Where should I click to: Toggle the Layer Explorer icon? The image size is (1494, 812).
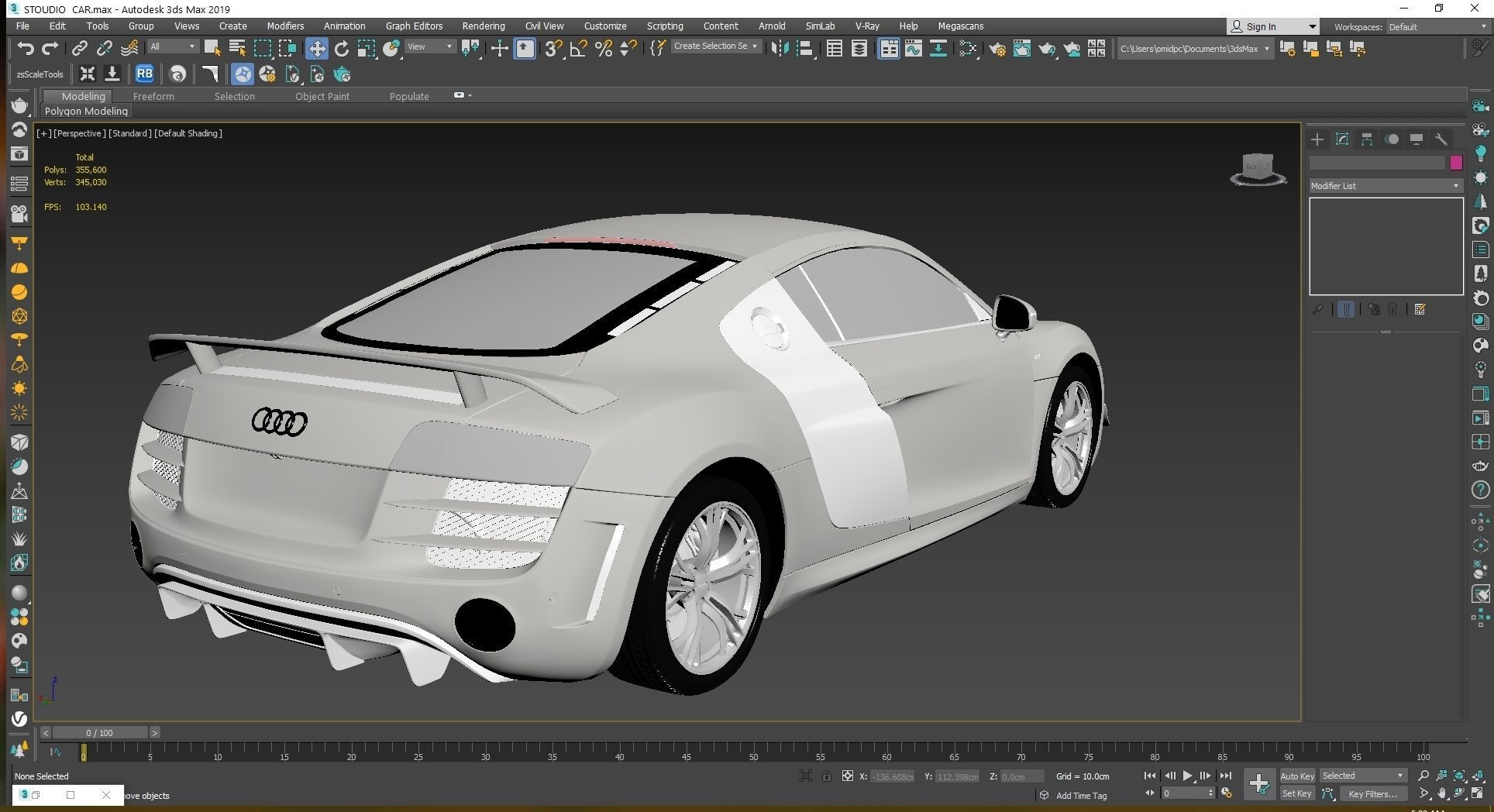click(x=859, y=49)
